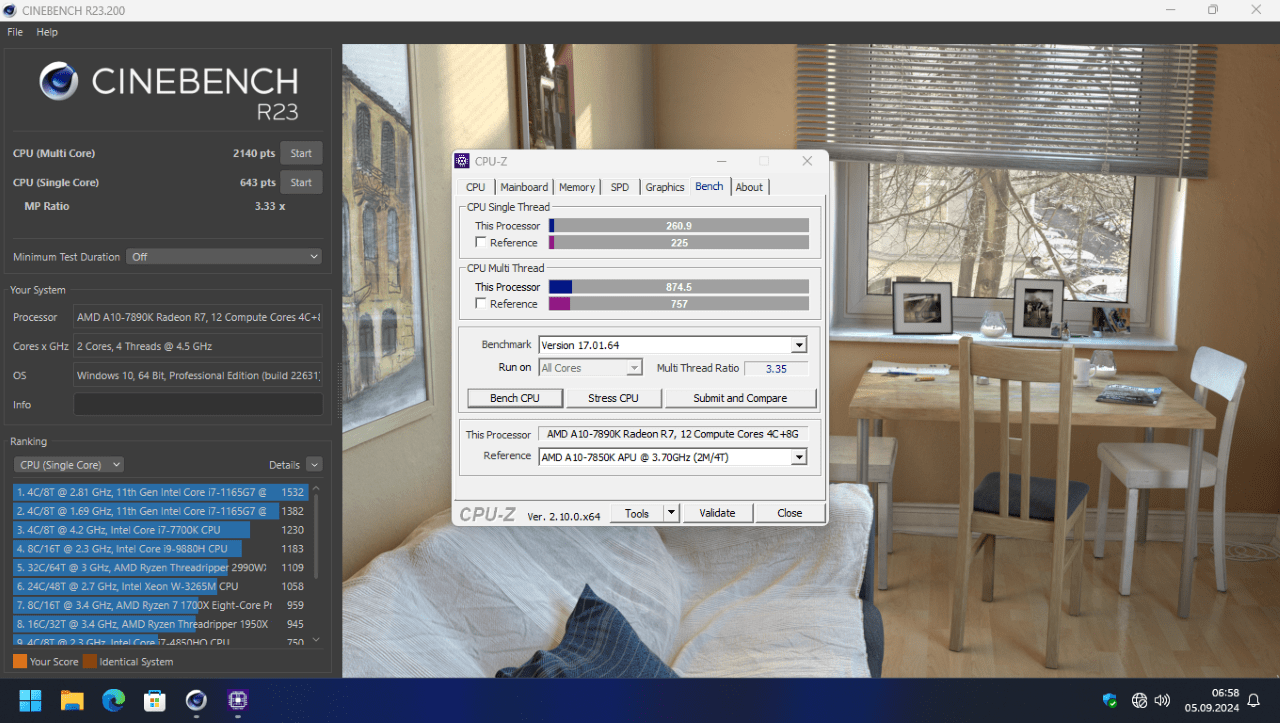Image resolution: width=1280 pixels, height=723 pixels.
Task: Select ranking entry Intel Xeon W-3265M CPU
Action: tap(160, 586)
